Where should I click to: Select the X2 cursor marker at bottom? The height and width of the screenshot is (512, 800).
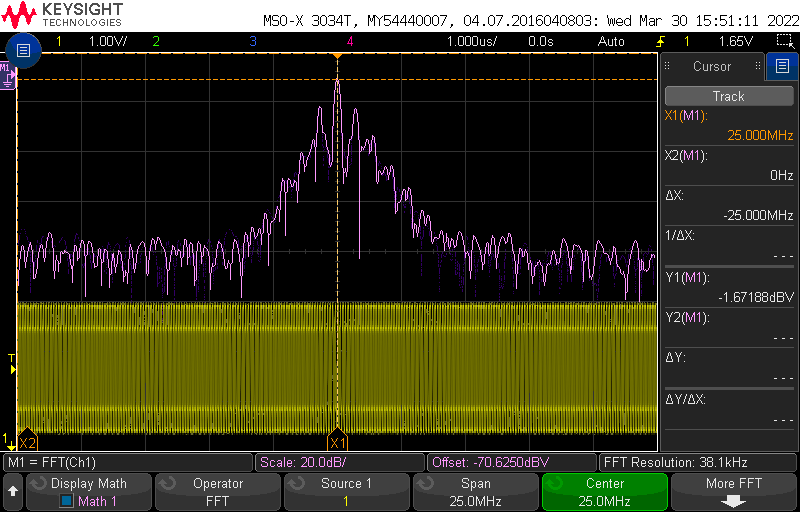tap(27, 440)
